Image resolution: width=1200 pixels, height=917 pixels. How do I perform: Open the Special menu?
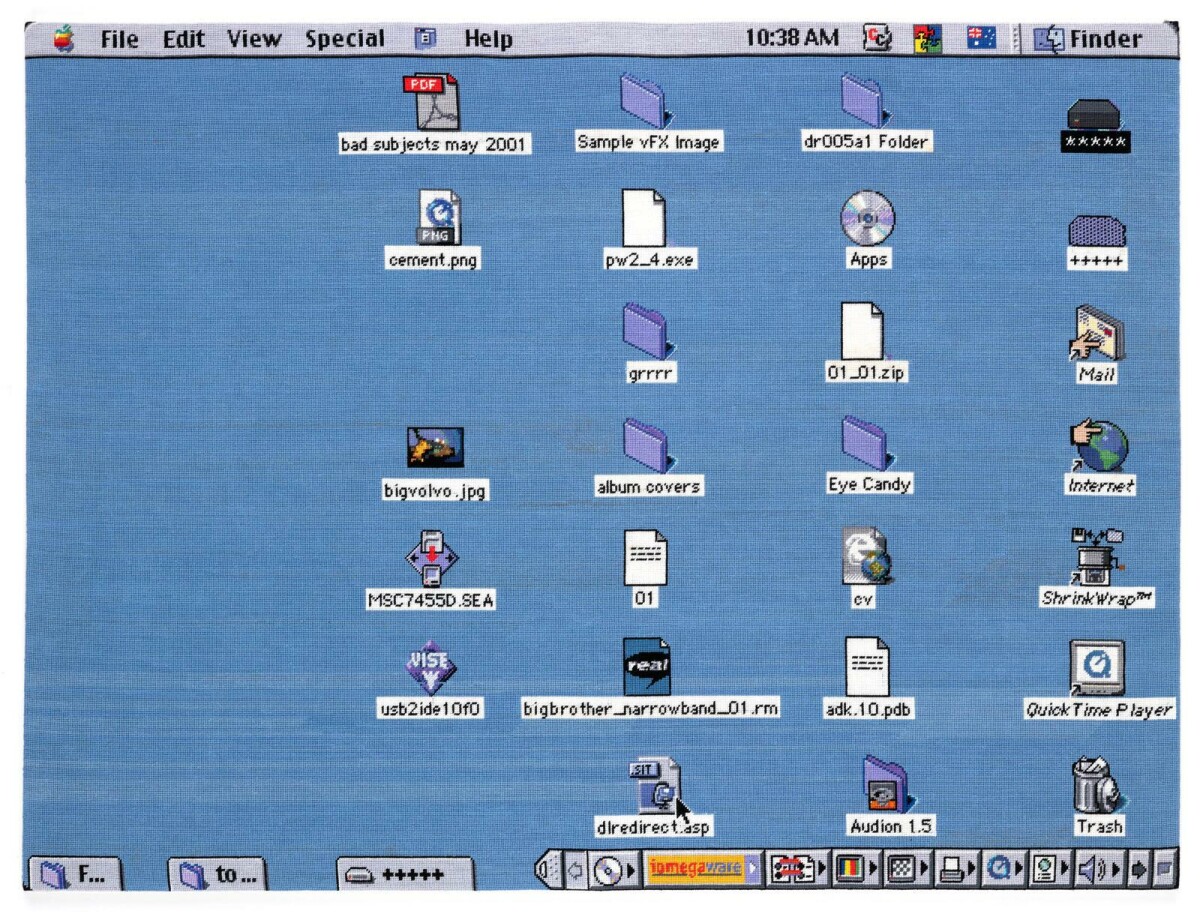(345, 40)
